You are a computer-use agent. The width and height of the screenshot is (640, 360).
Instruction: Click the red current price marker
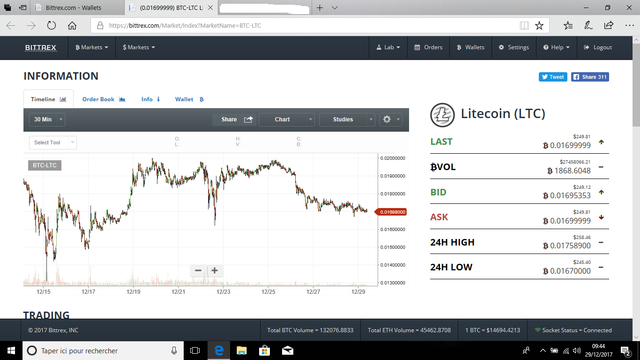tap(391, 212)
